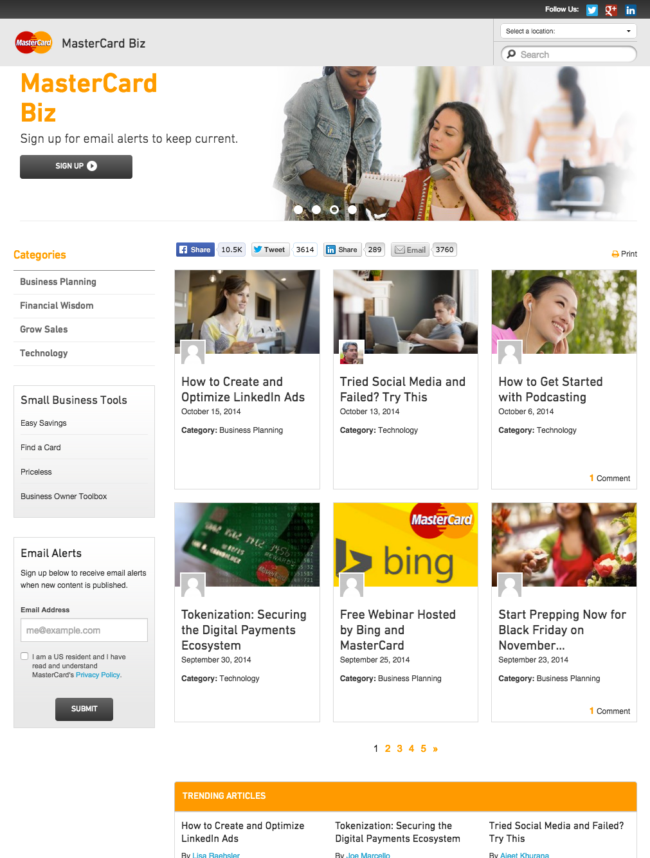The width and height of the screenshot is (650, 858).
Task: Open 'Tried Social Media and Failed?' title
Action: [x=403, y=390]
